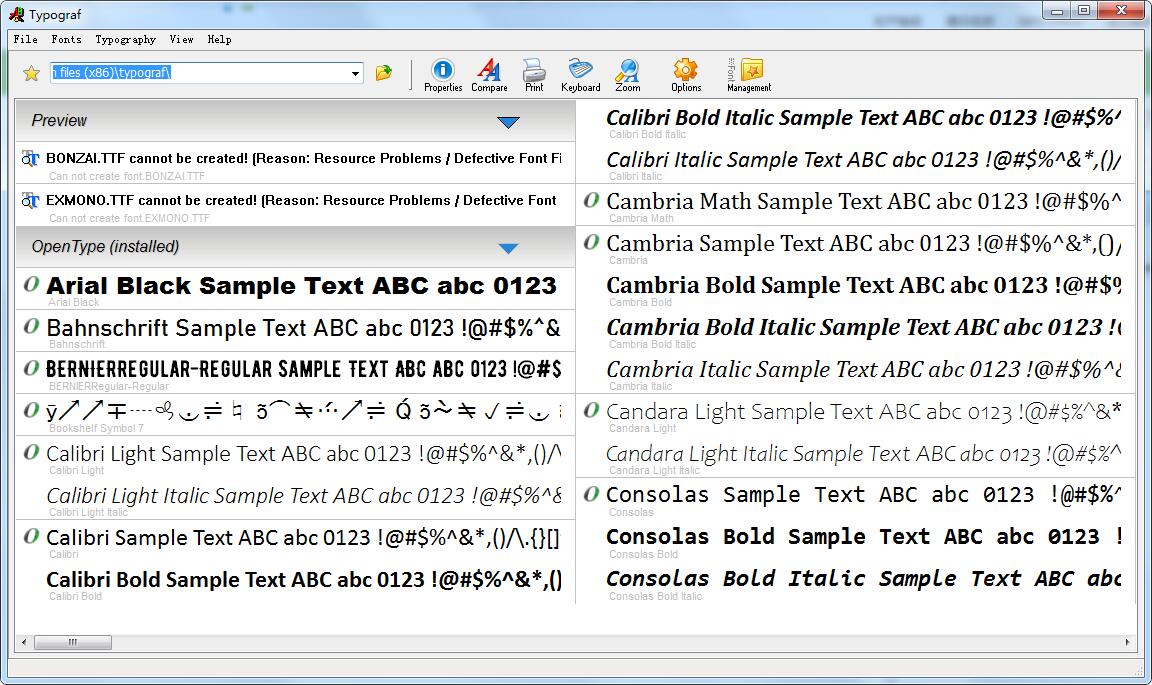The height and width of the screenshot is (685, 1152).
Task: Select the Arial Black sample text
Action: point(301,285)
